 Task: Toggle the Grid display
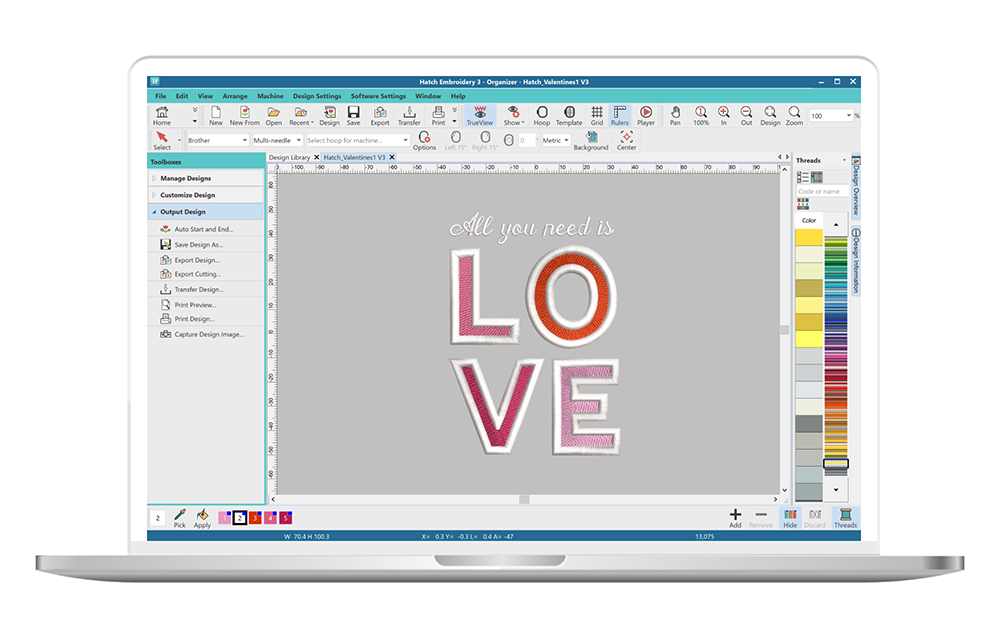click(x=596, y=115)
